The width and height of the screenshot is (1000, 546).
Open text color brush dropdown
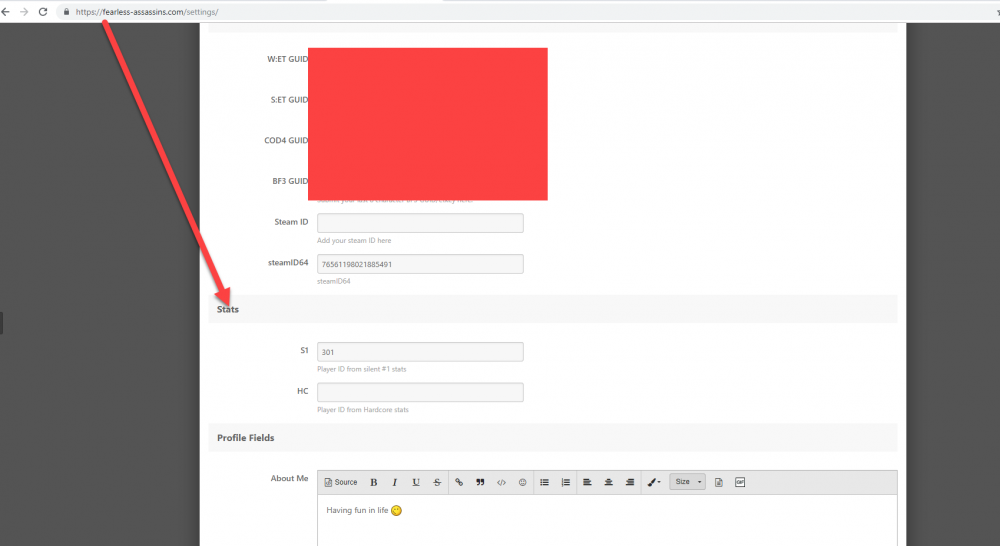click(654, 482)
